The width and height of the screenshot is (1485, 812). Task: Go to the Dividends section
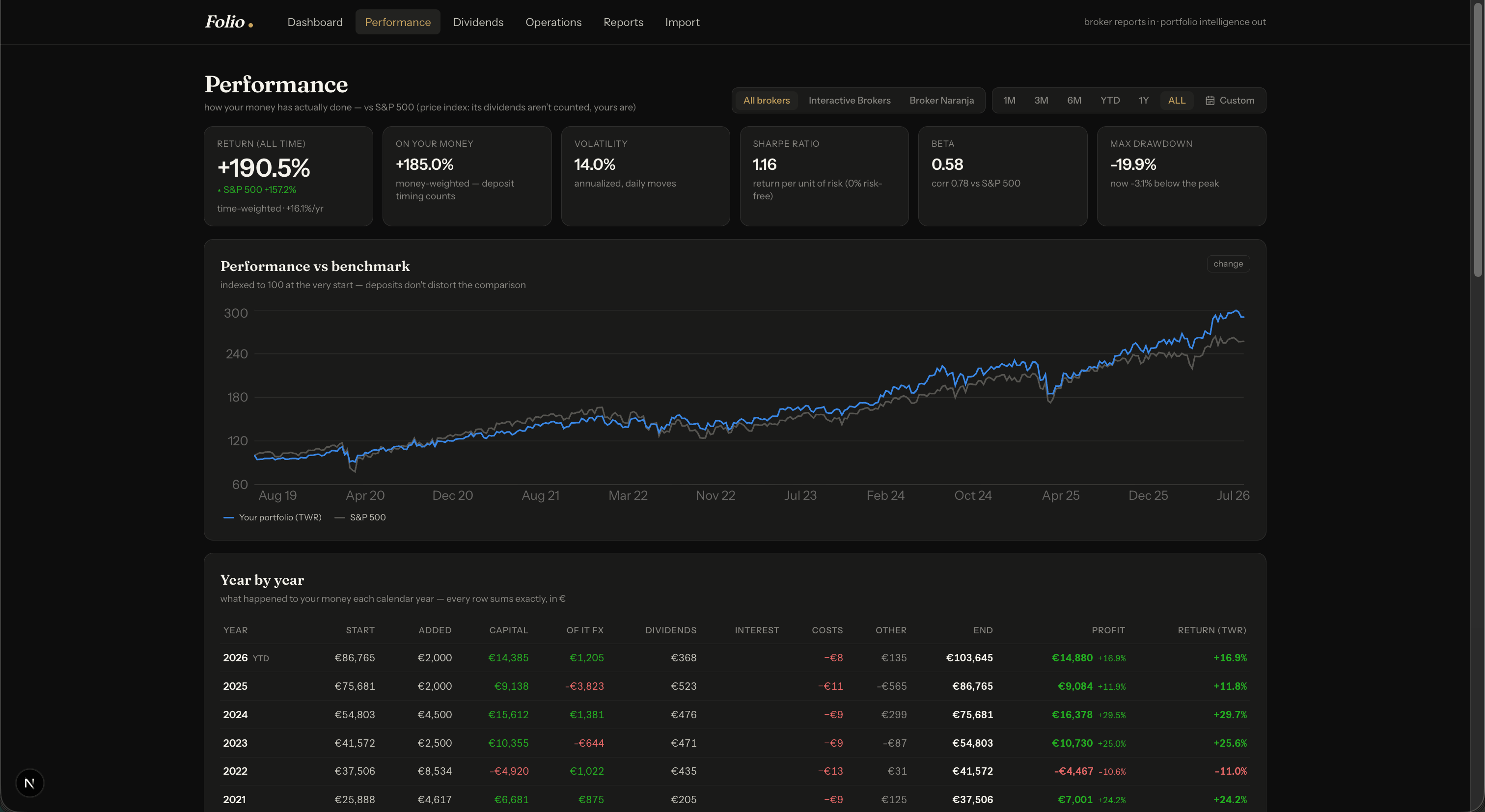478,22
